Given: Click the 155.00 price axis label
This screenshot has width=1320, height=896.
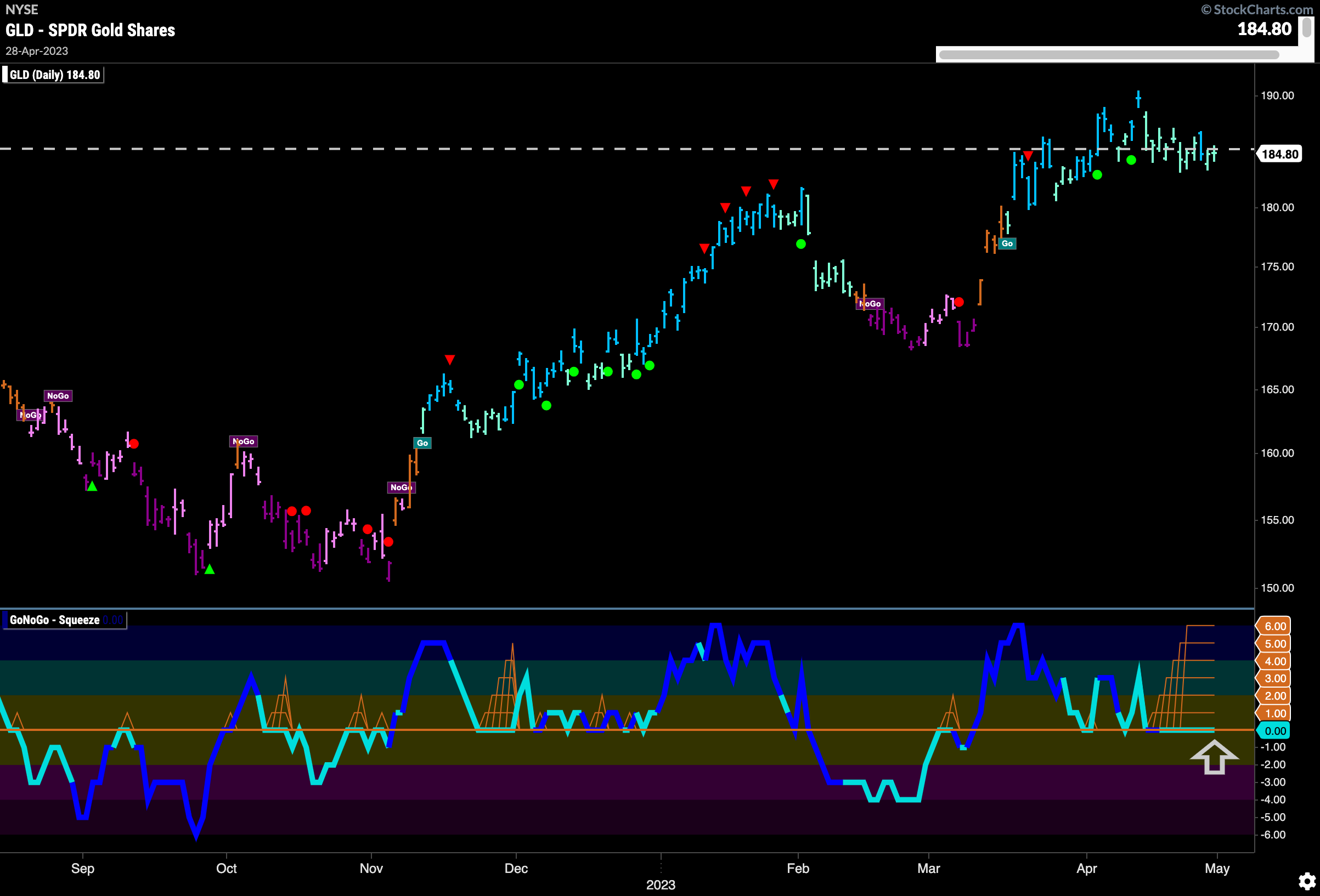Looking at the screenshot, I should [1277, 519].
